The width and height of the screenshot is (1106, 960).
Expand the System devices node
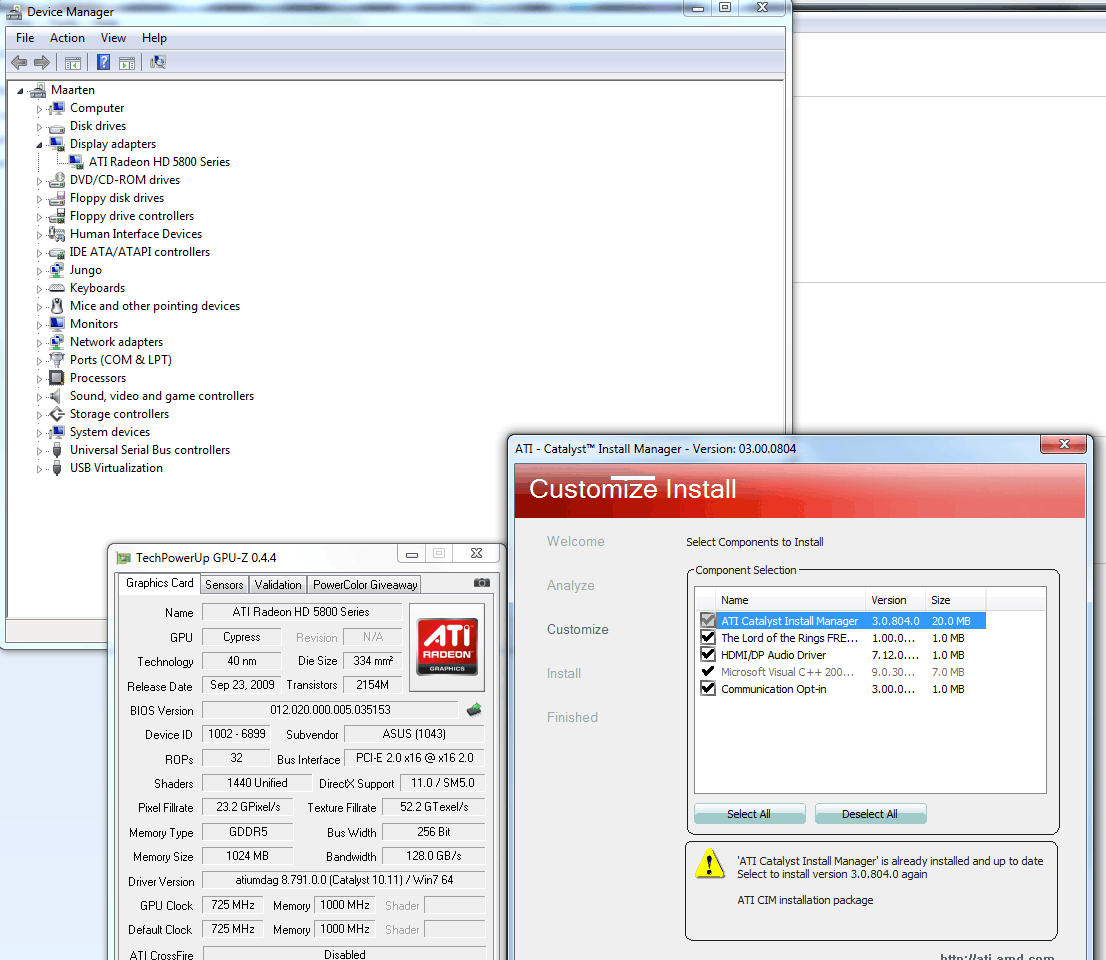click(x=40, y=433)
